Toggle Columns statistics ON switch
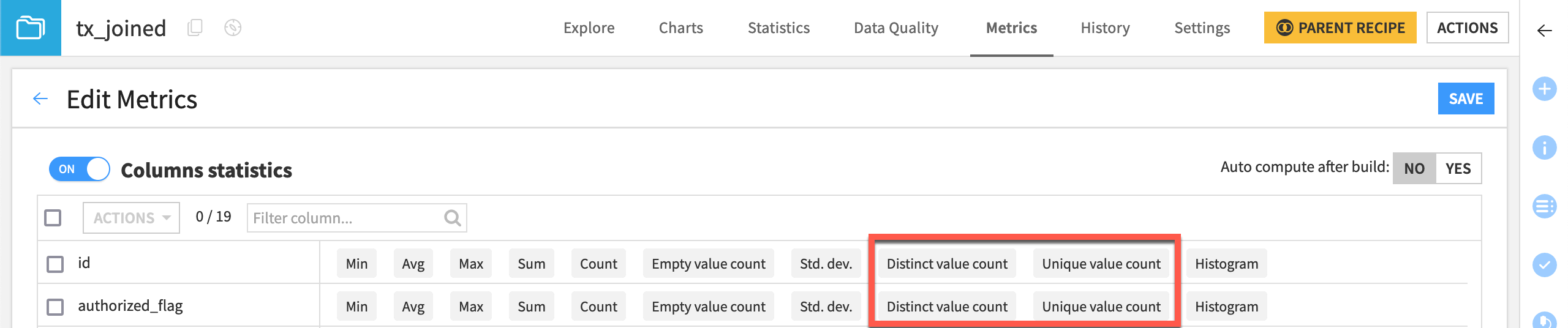 [x=80, y=169]
